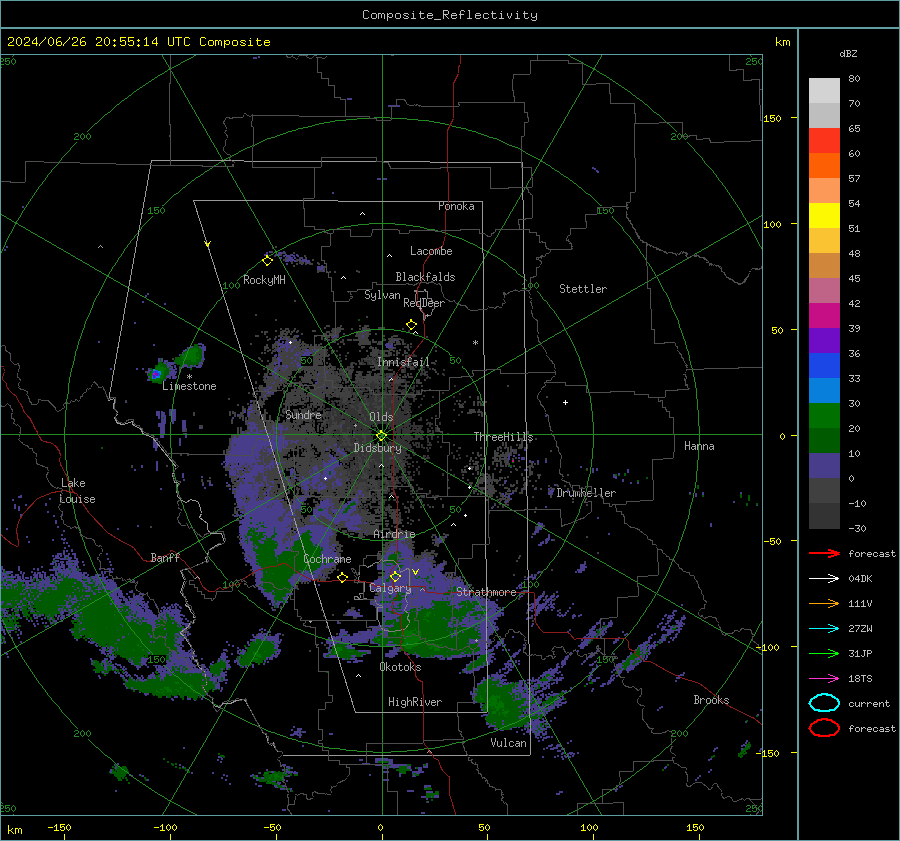Click the Lacombe city label
The height and width of the screenshot is (841, 900).
(431, 251)
